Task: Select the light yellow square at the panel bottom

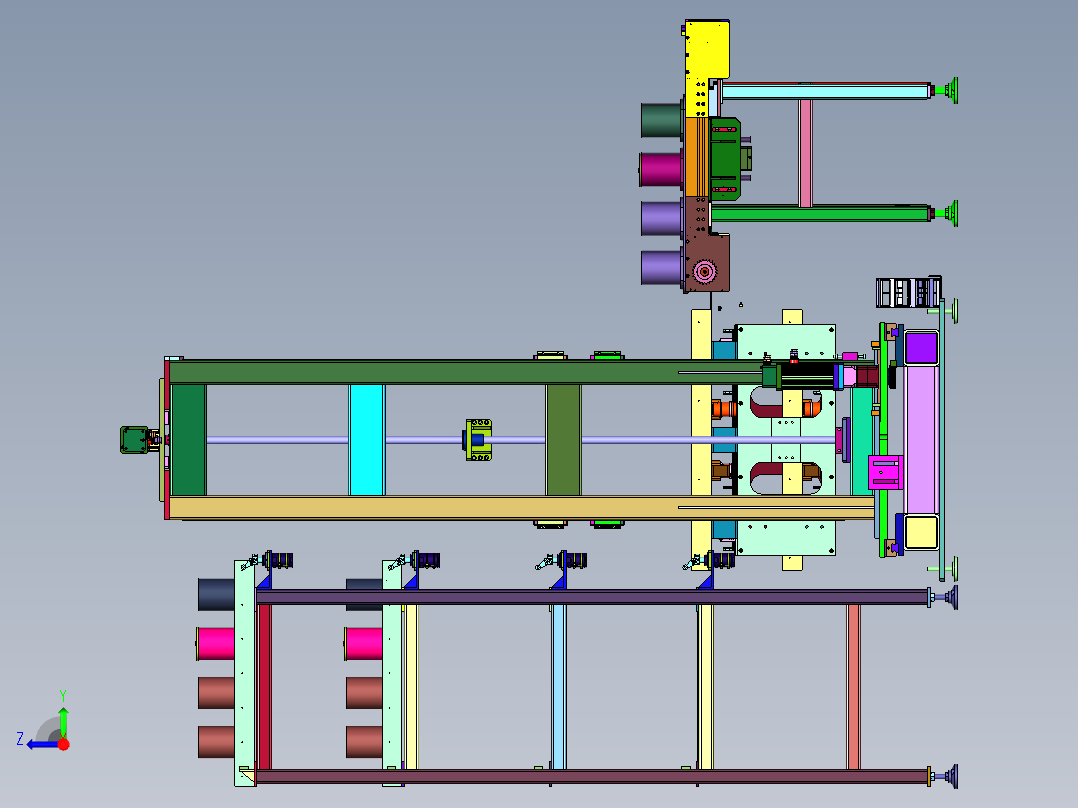Action: pos(921,532)
